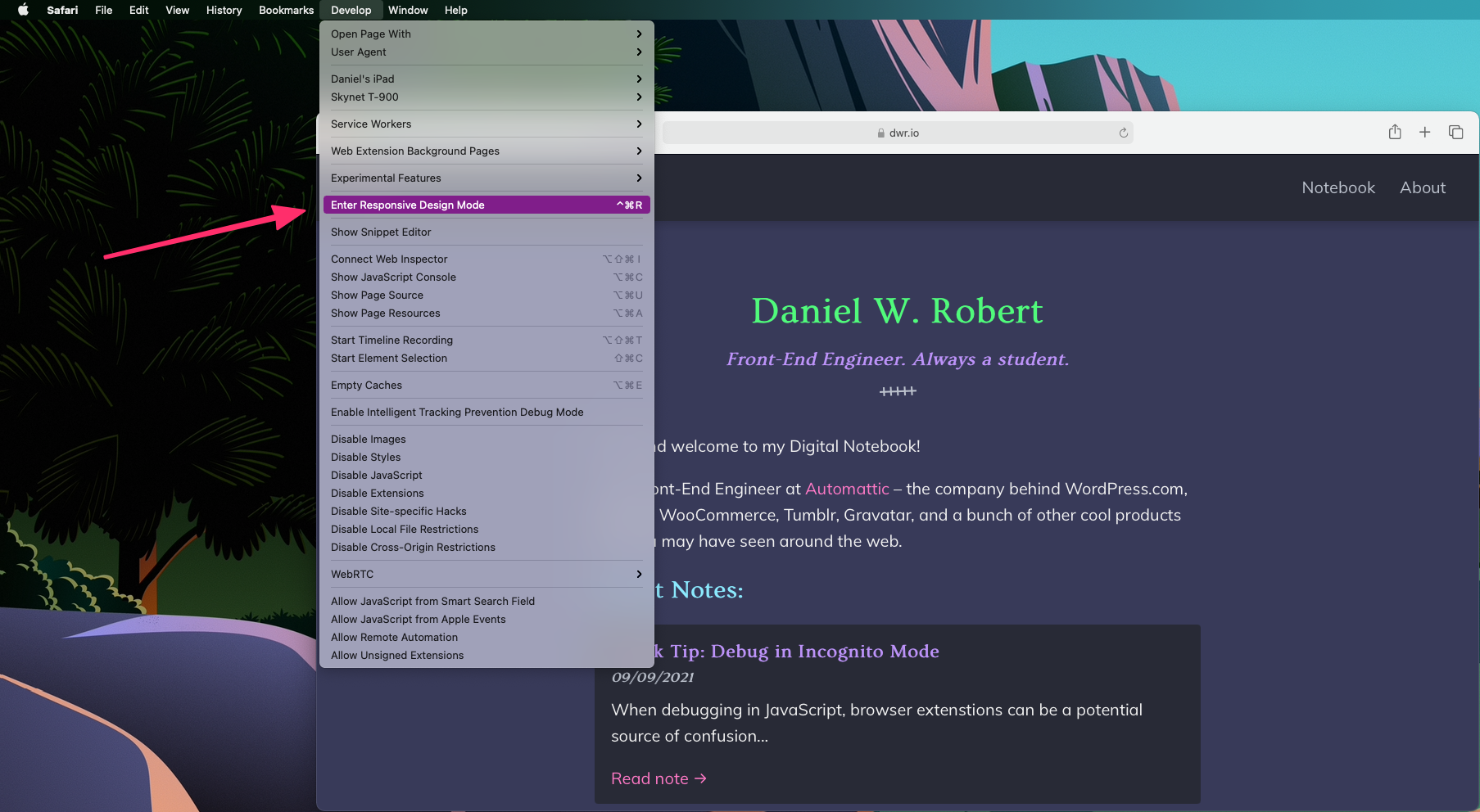Expand Service Workers submenu
Viewport: 1480px width, 812px height.
click(x=487, y=124)
